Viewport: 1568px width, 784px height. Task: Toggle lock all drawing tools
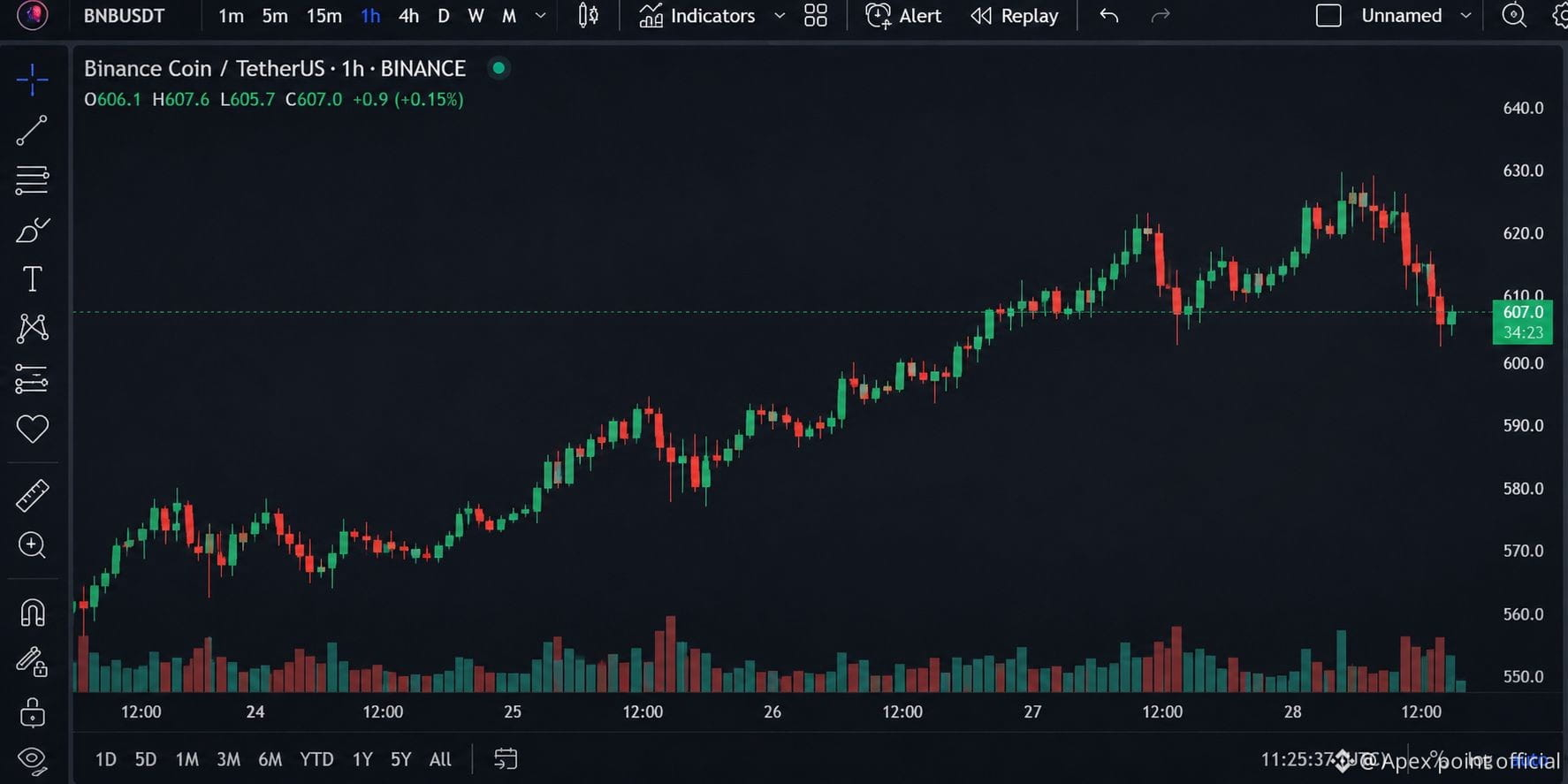[x=32, y=712]
